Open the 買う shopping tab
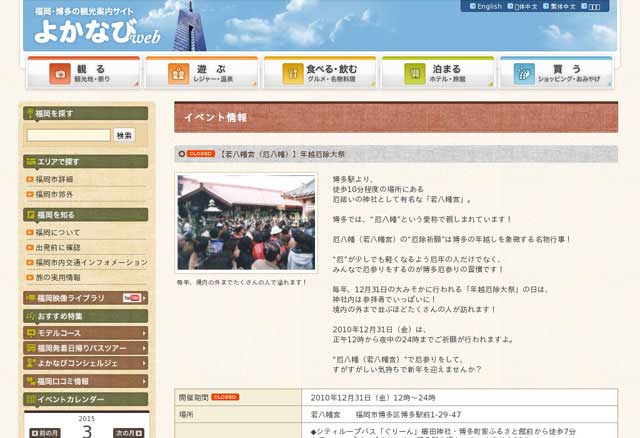Viewport: 640px width, 438px height. (x=556, y=73)
